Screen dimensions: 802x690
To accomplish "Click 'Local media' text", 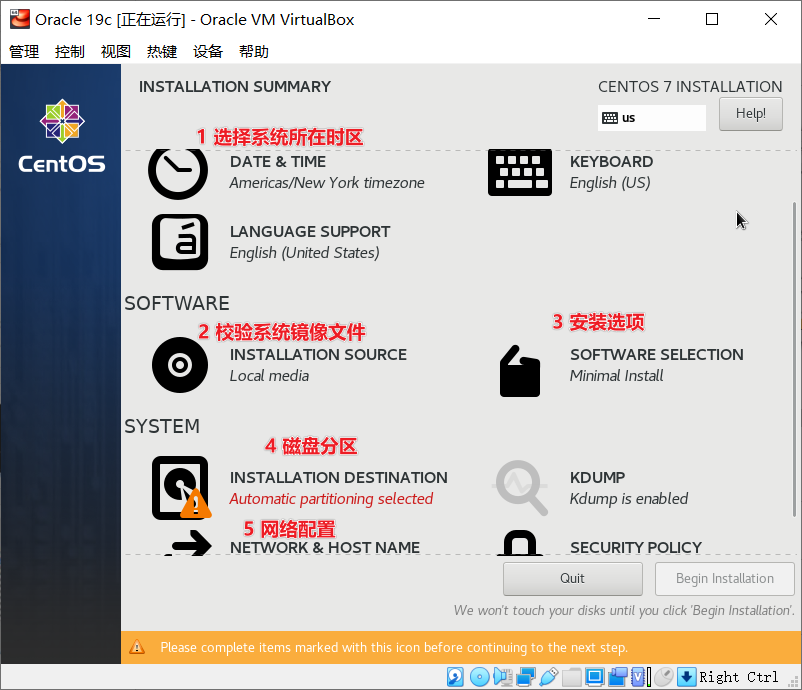I will point(269,376).
